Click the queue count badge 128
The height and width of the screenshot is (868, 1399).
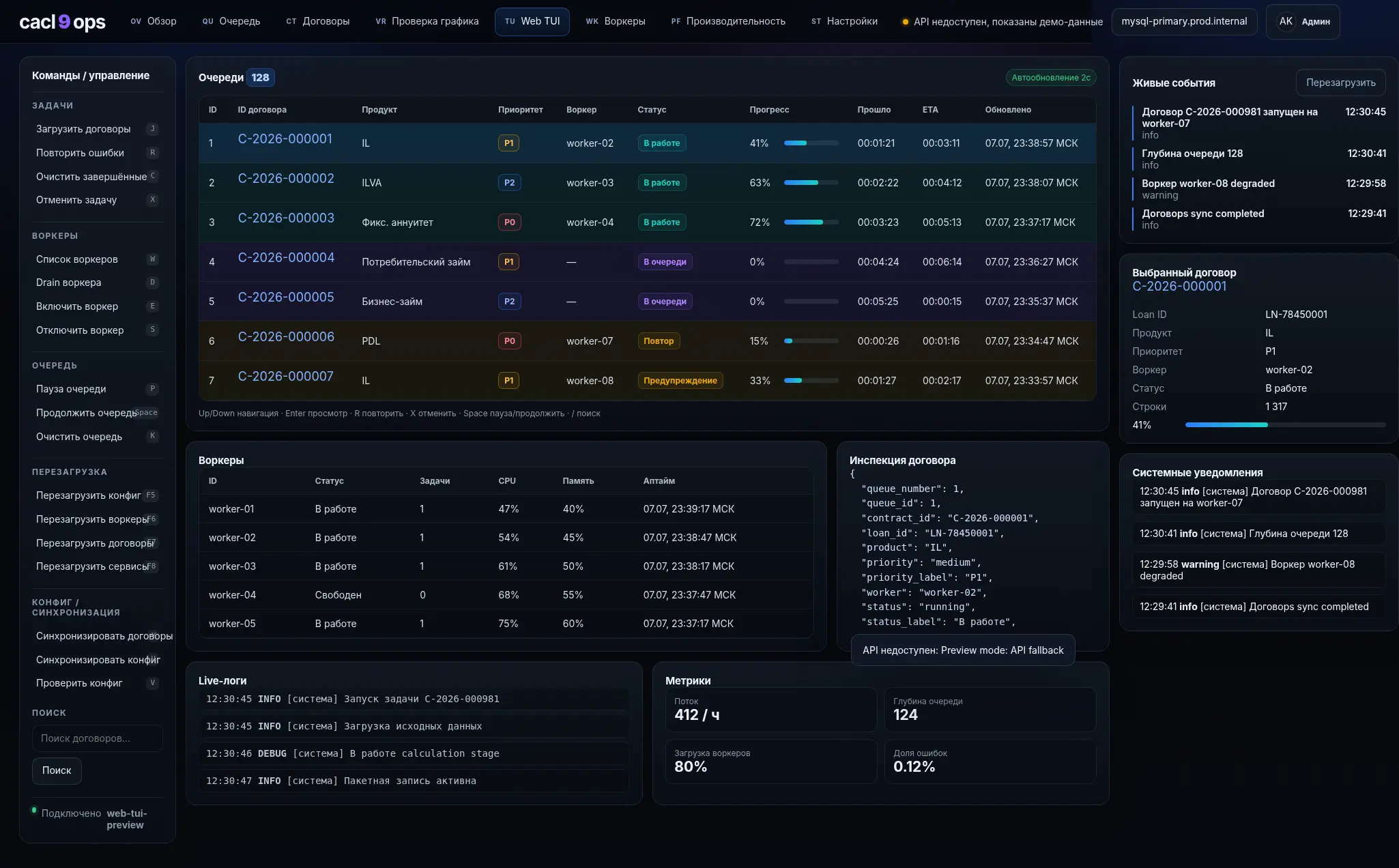(260, 78)
